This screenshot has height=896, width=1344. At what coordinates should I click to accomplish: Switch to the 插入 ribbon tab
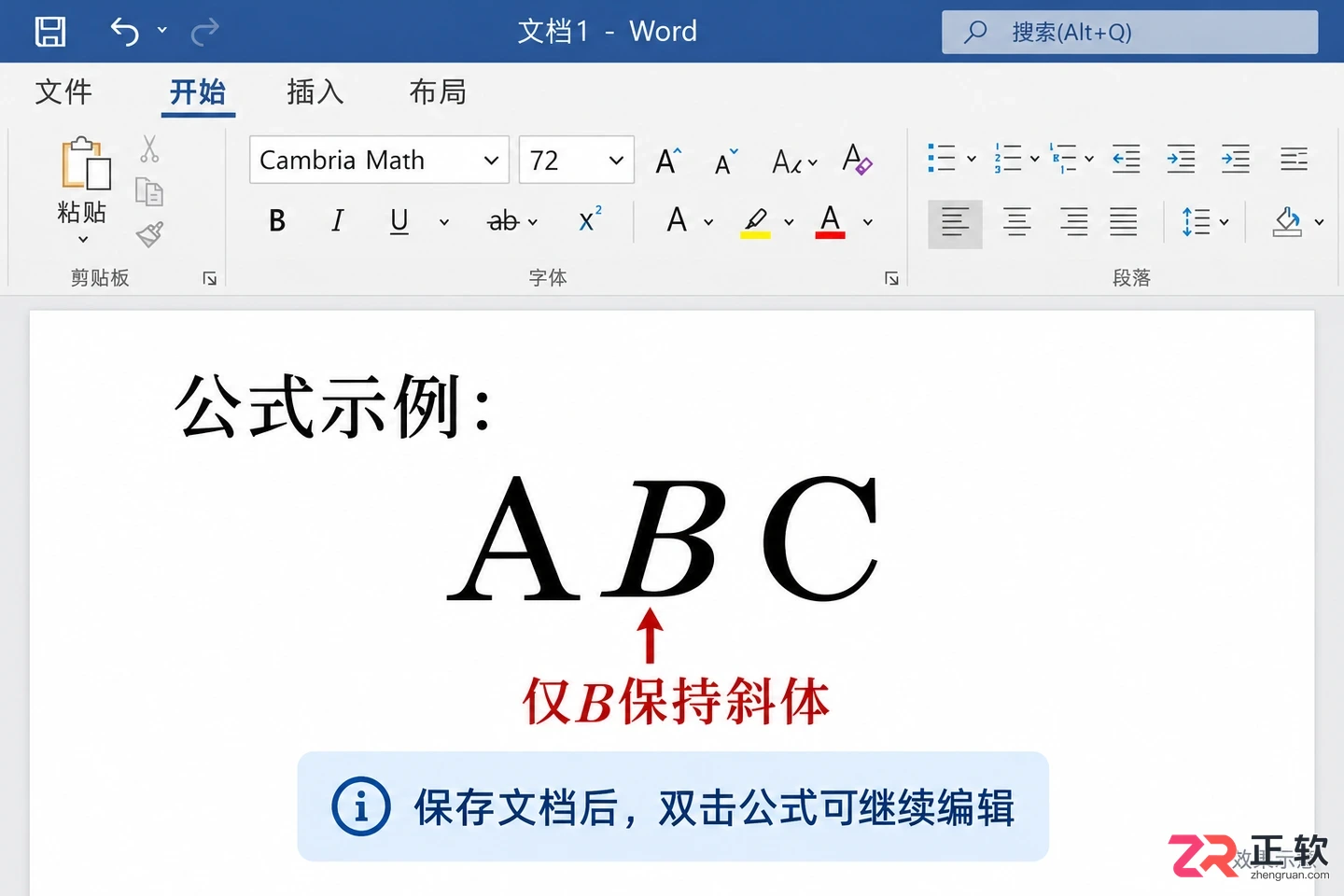click(x=315, y=91)
